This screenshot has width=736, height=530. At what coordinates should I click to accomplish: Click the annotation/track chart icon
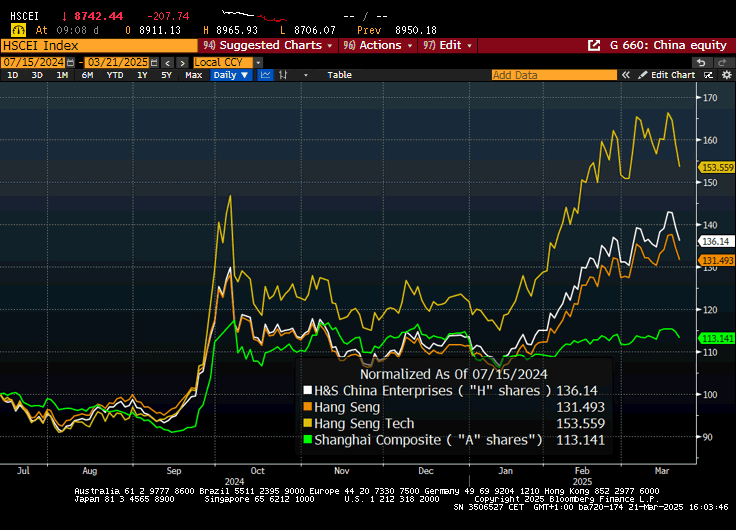click(708, 75)
